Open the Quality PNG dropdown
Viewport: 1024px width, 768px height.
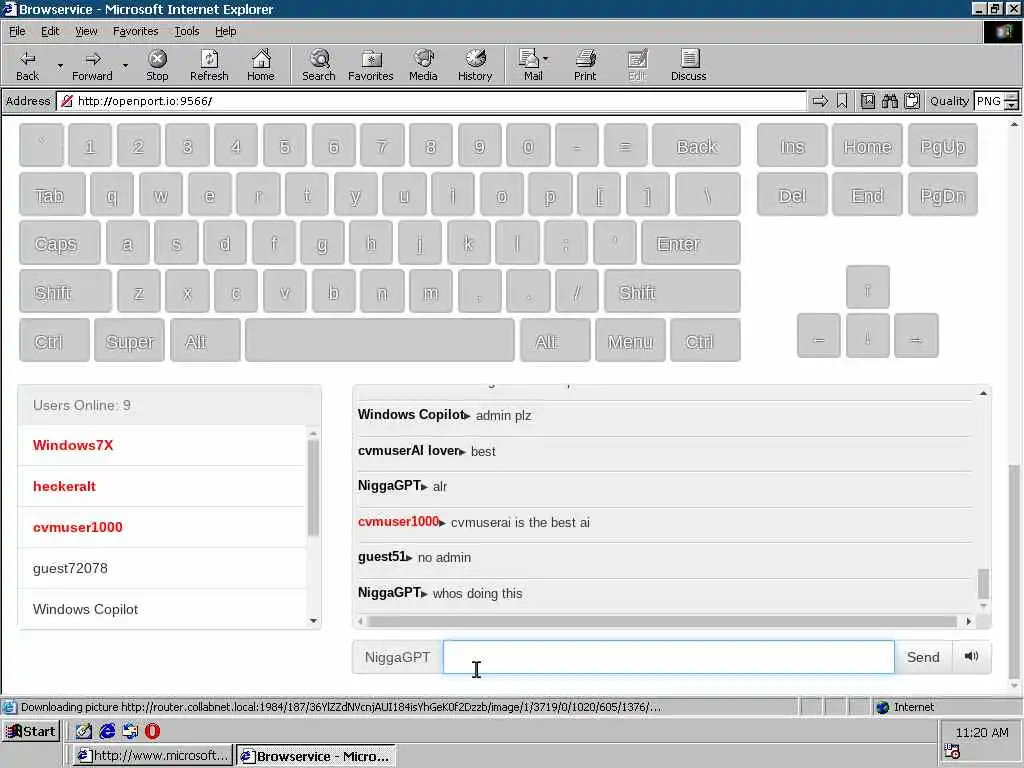(1011, 101)
